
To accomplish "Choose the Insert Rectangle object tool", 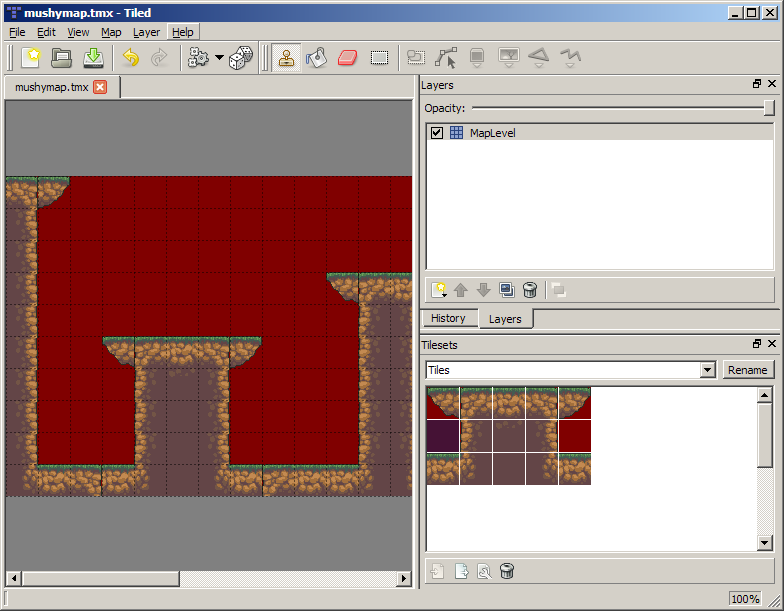I will coord(477,58).
